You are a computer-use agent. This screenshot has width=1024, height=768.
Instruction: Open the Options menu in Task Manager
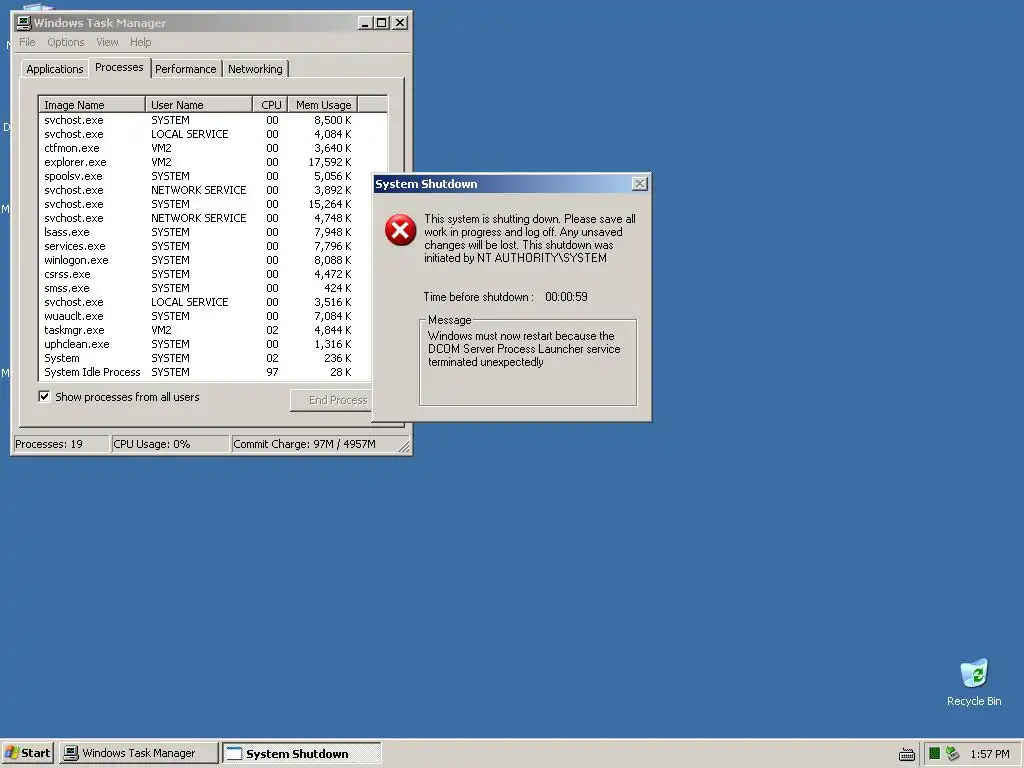click(x=65, y=42)
